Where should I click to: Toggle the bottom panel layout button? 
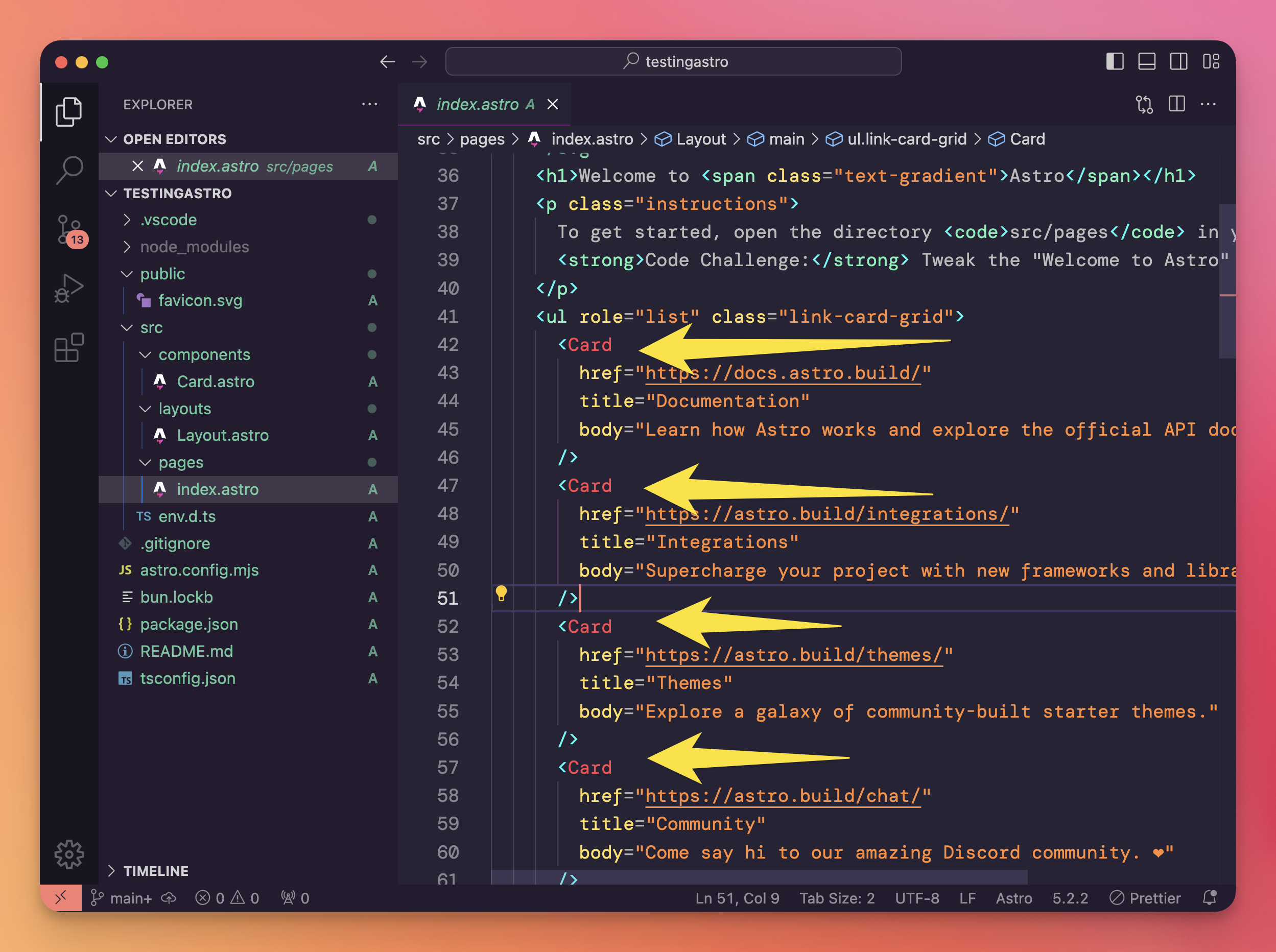coord(1146,61)
